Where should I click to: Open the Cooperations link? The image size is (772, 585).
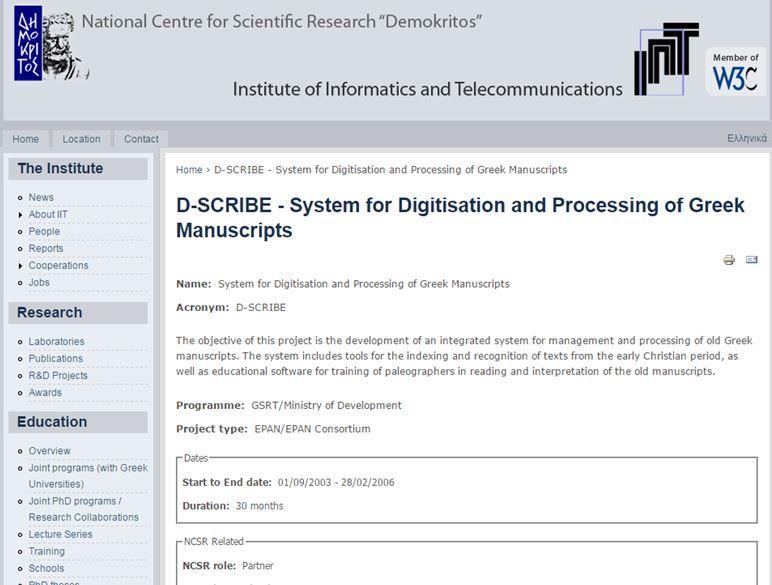(x=58, y=265)
